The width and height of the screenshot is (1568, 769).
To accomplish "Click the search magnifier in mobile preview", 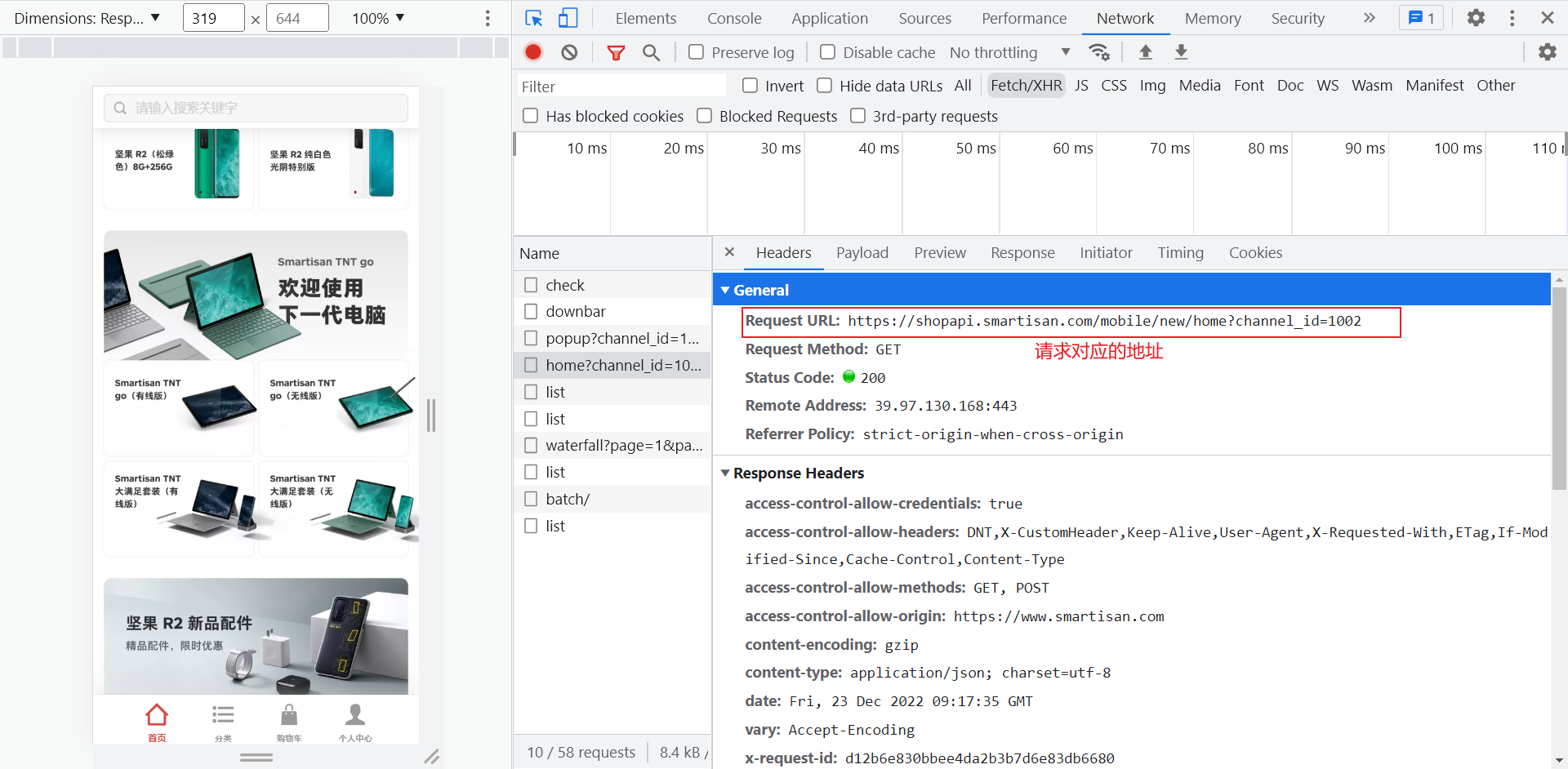I will coord(120,108).
